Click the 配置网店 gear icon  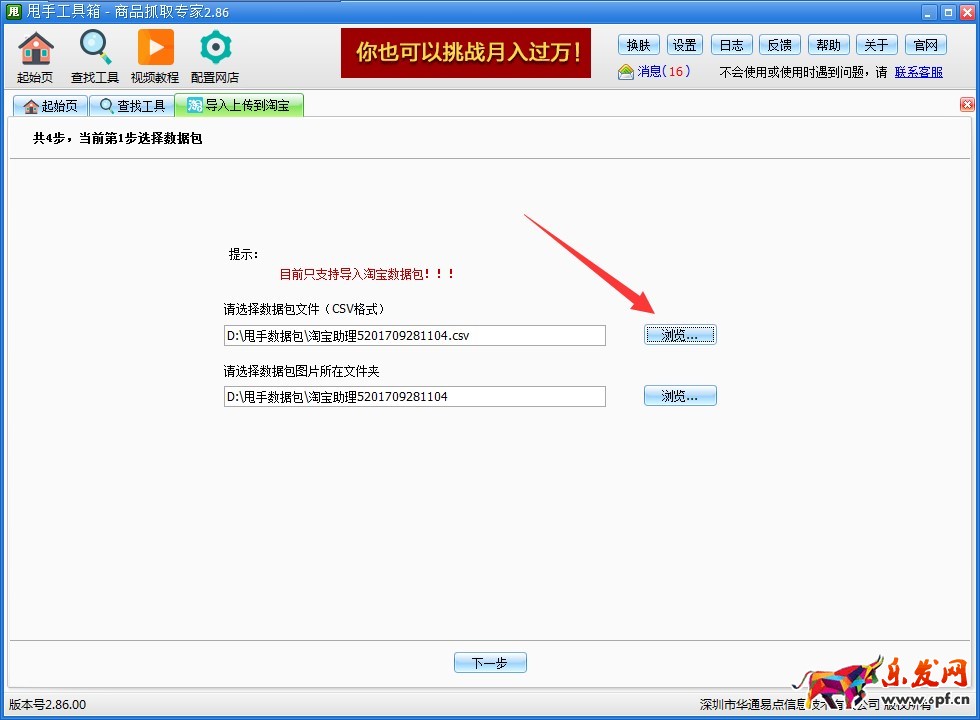click(215, 50)
